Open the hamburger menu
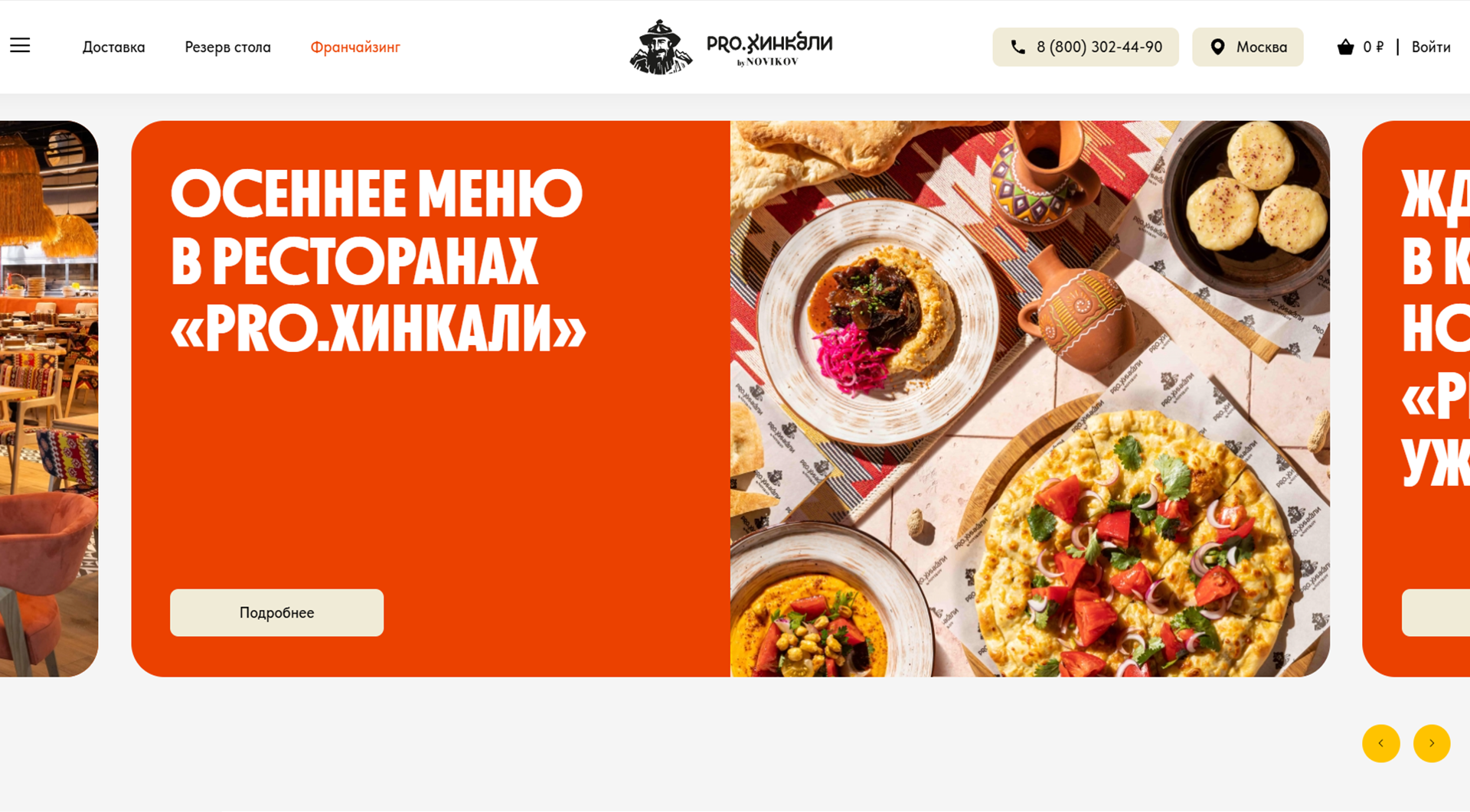The width and height of the screenshot is (1470, 812). [x=20, y=46]
